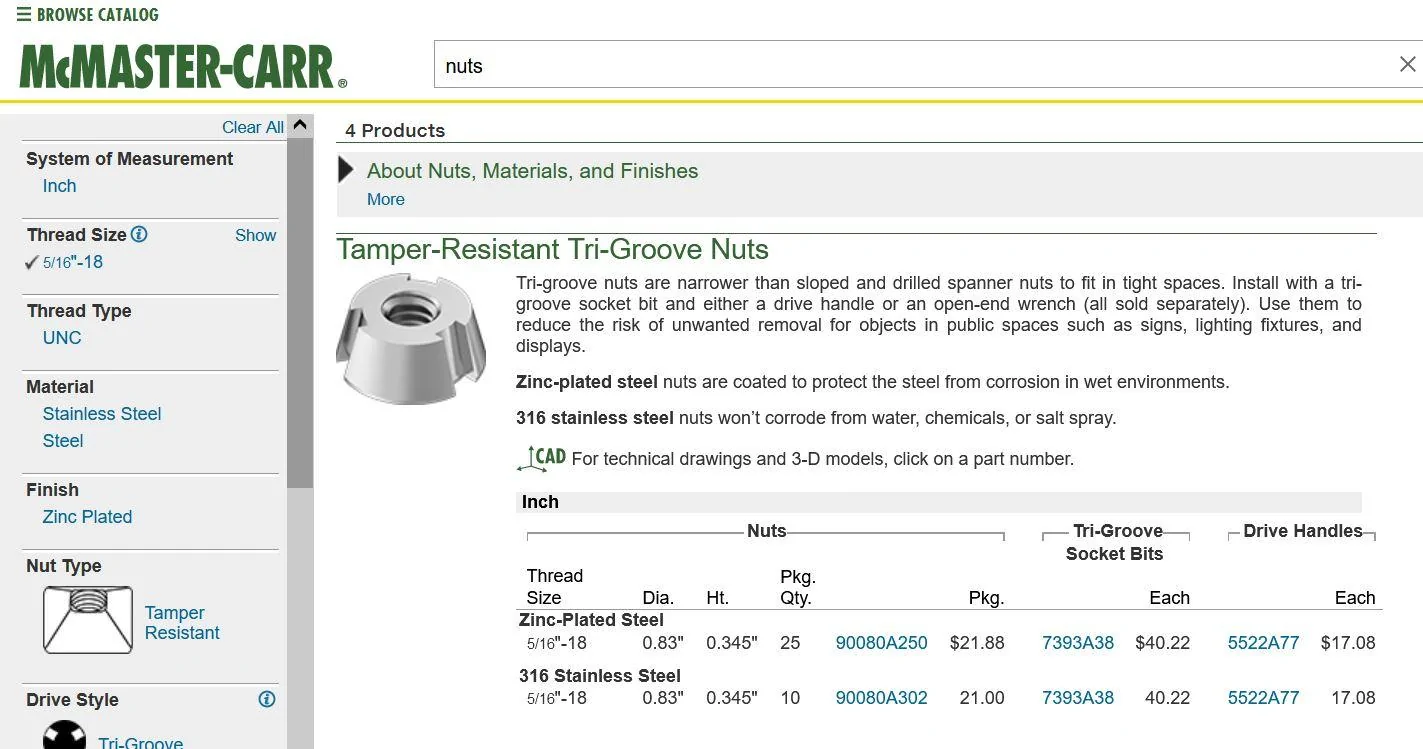The height and width of the screenshot is (749, 1423).
Task: Select the Inch system of measurement filter
Action: pyautogui.click(x=59, y=186)
